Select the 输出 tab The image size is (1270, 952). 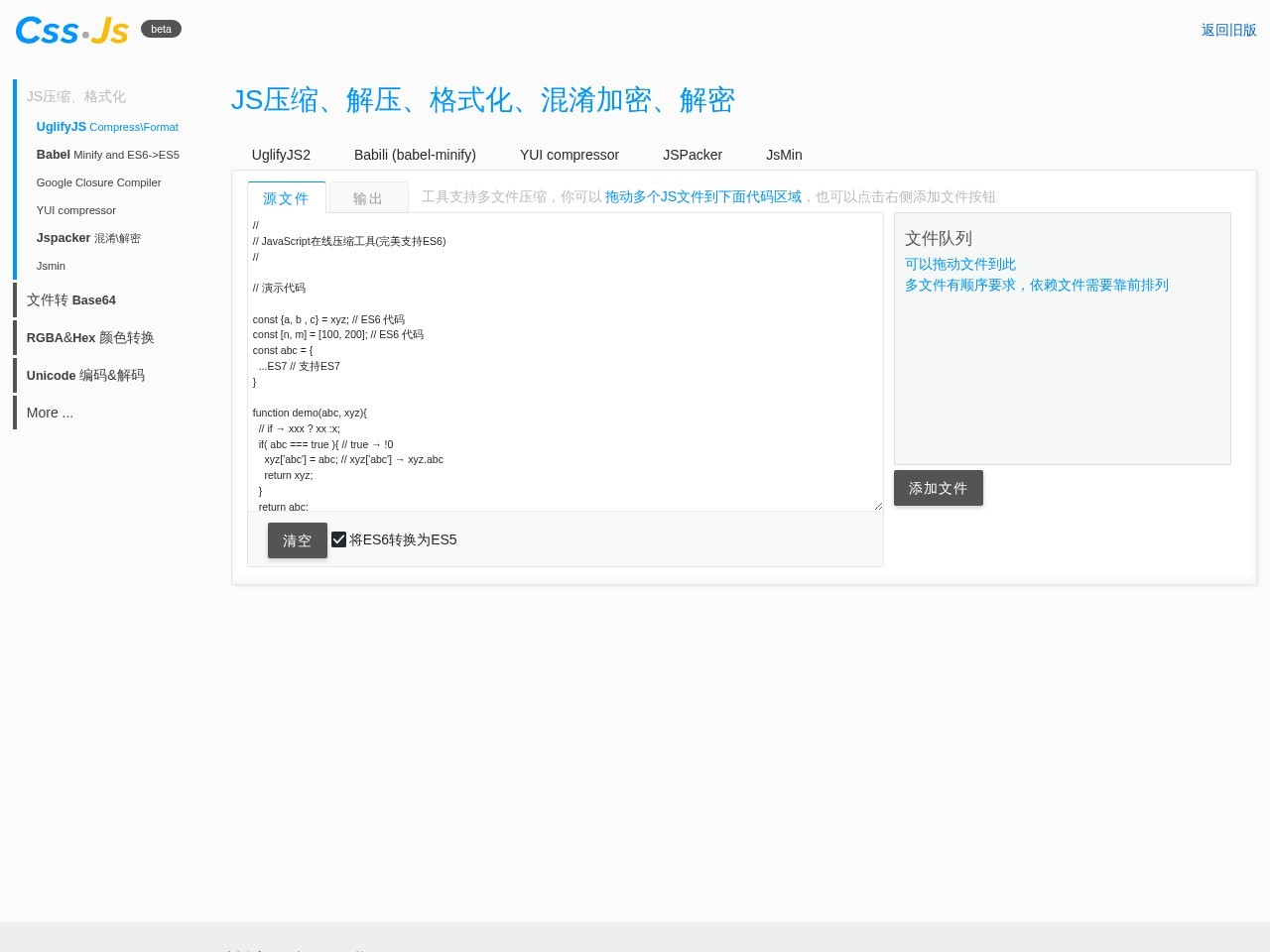[x=368, y=198]
